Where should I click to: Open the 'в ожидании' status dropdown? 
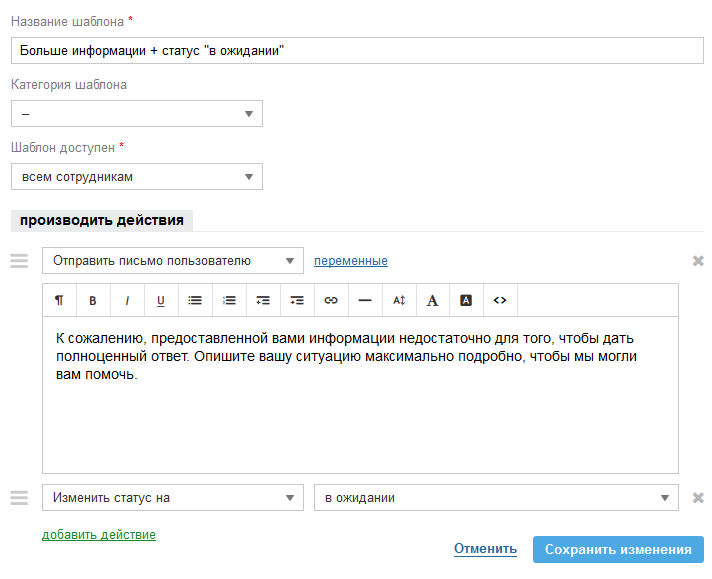click(496, 498)
